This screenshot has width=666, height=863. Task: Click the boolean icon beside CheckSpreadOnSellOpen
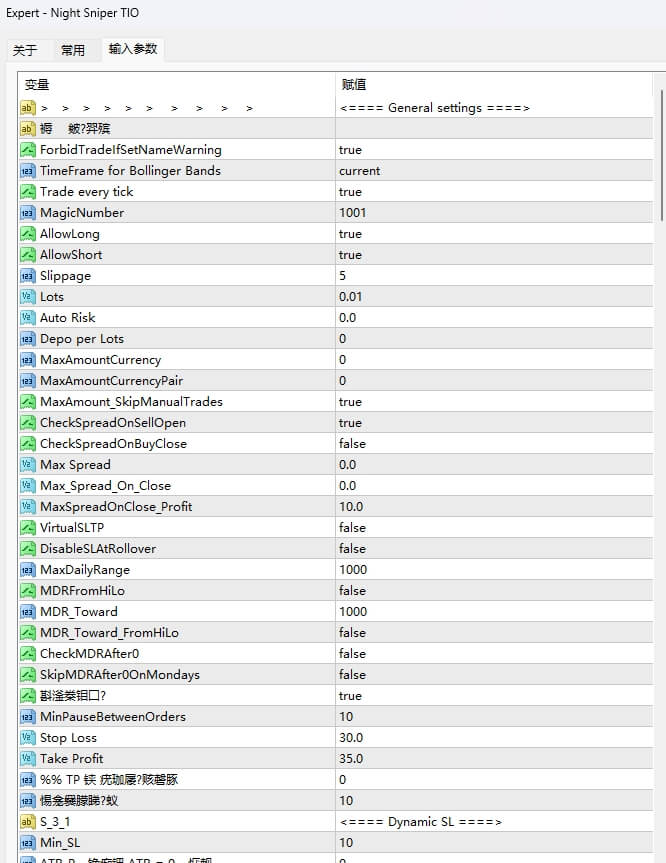point(28,423)
